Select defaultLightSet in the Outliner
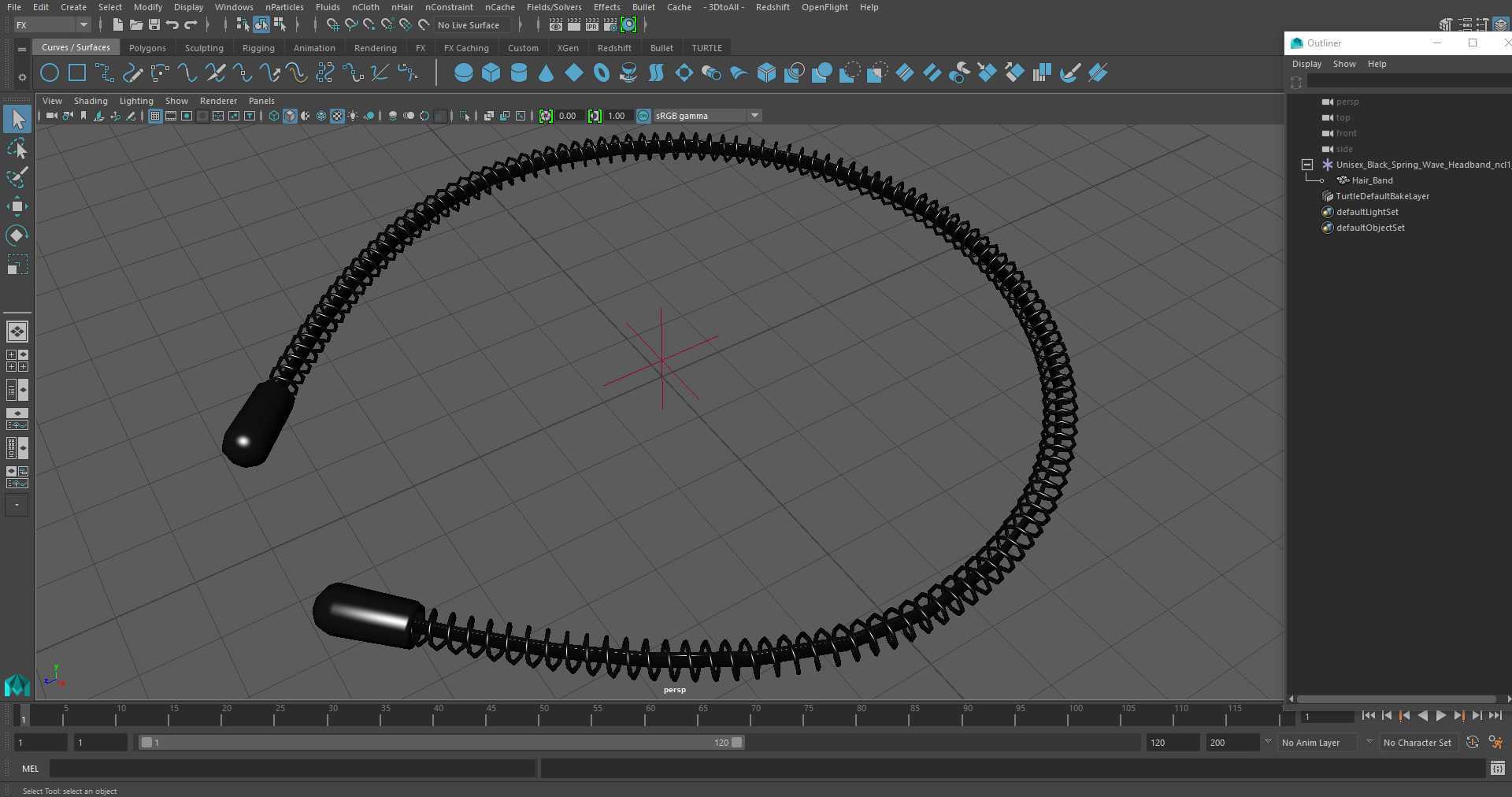Screen dimensions: 1512x797 pyautogui.click(x=1367, y=212)
